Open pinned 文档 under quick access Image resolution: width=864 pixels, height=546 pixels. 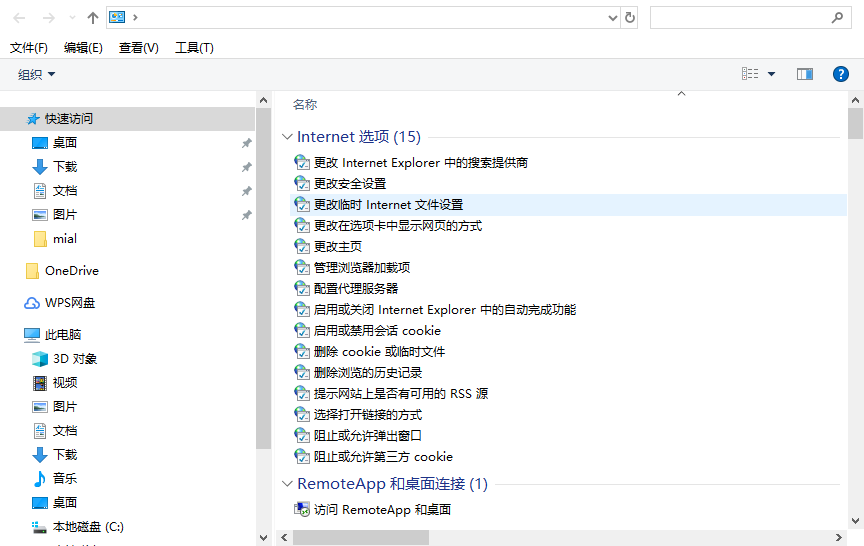(64, 191)
